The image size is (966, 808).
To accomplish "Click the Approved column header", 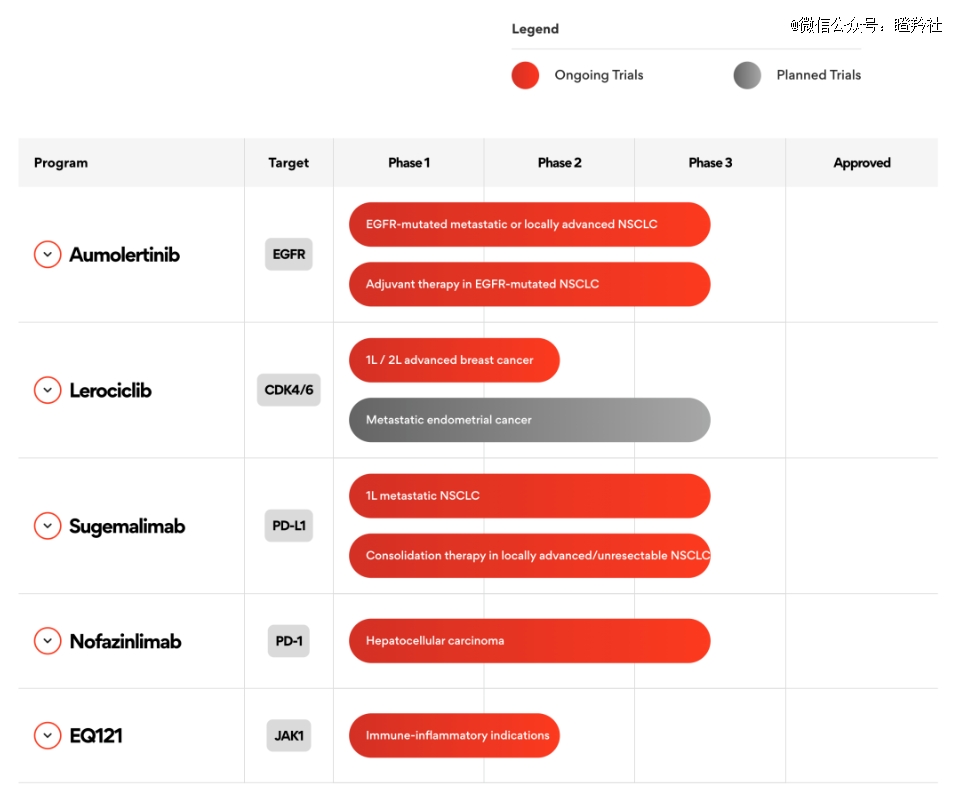I will tap(861, 163).
